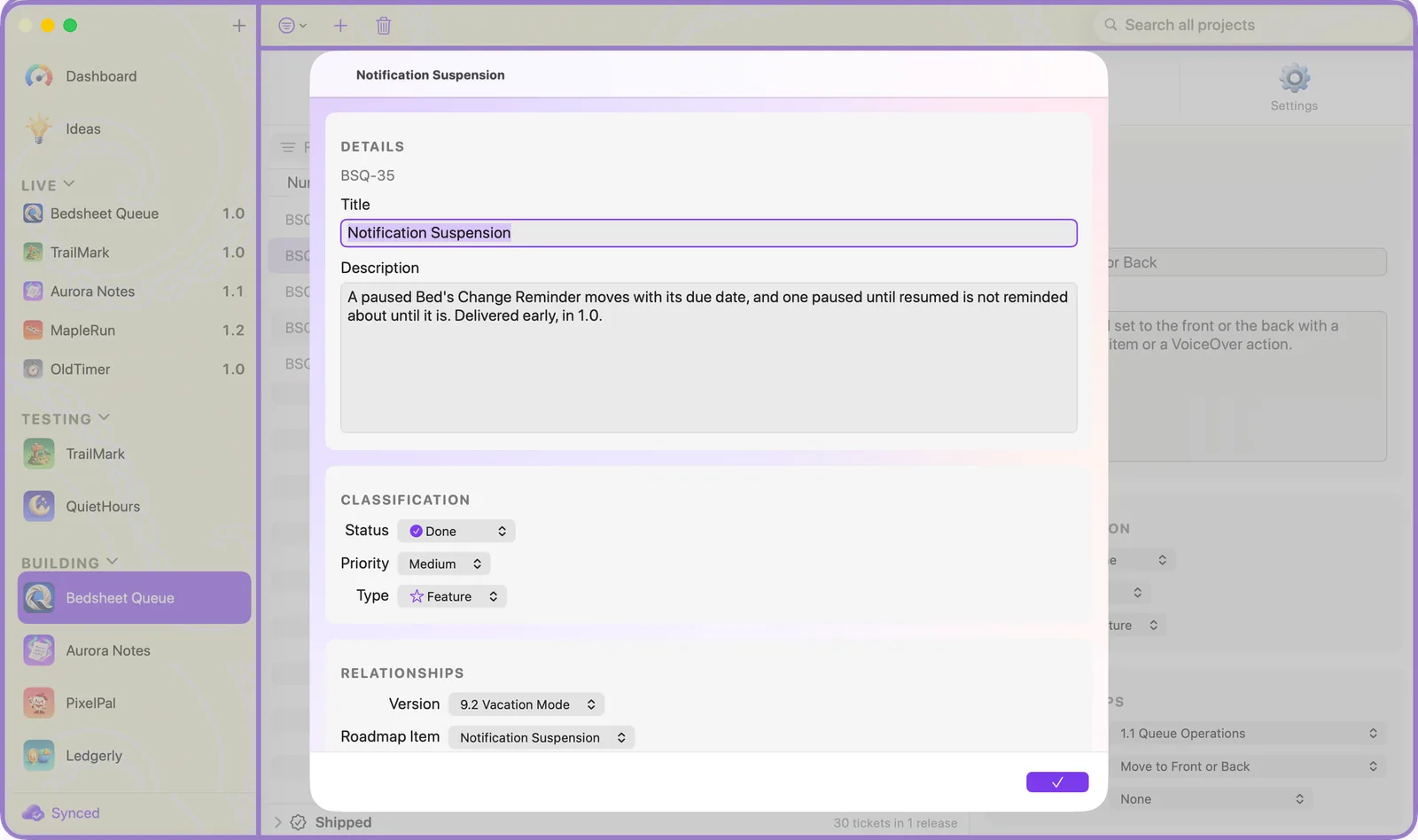Open QuietHours app icon under Testing
The height and width of the screenshot is (840, 1418).
pos(39,506)
